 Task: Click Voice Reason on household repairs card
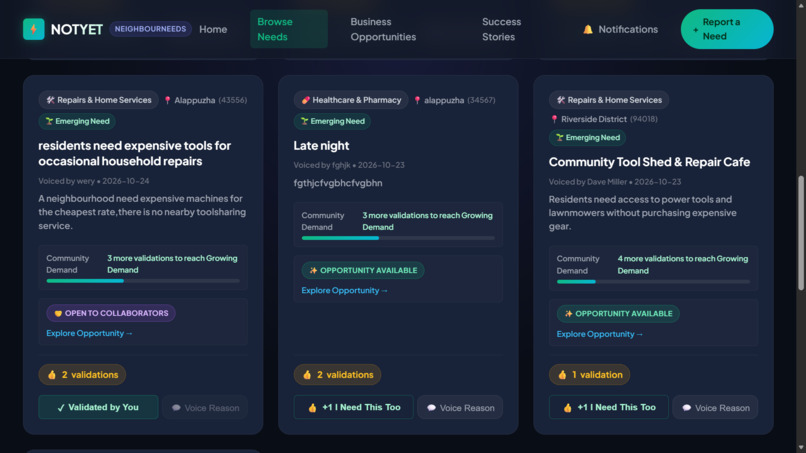click(x=205, y=407)
